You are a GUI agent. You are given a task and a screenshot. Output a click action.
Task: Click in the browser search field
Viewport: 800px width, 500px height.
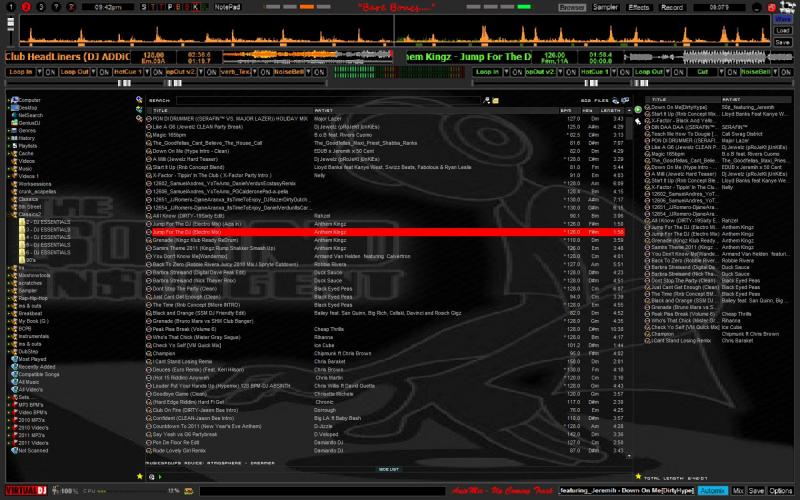[x=328, y=101]
